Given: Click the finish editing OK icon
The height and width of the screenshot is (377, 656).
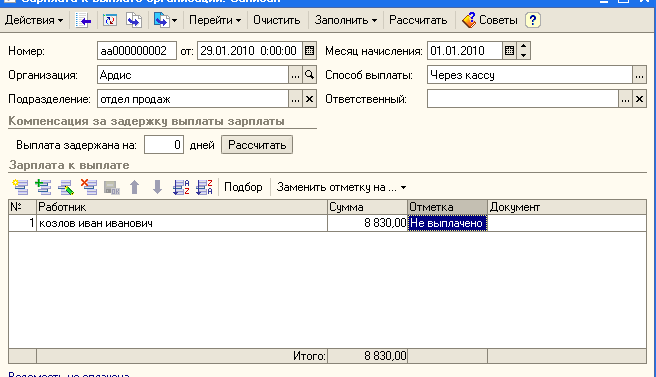Looking at the screenshot, I should tap(112, 187).
